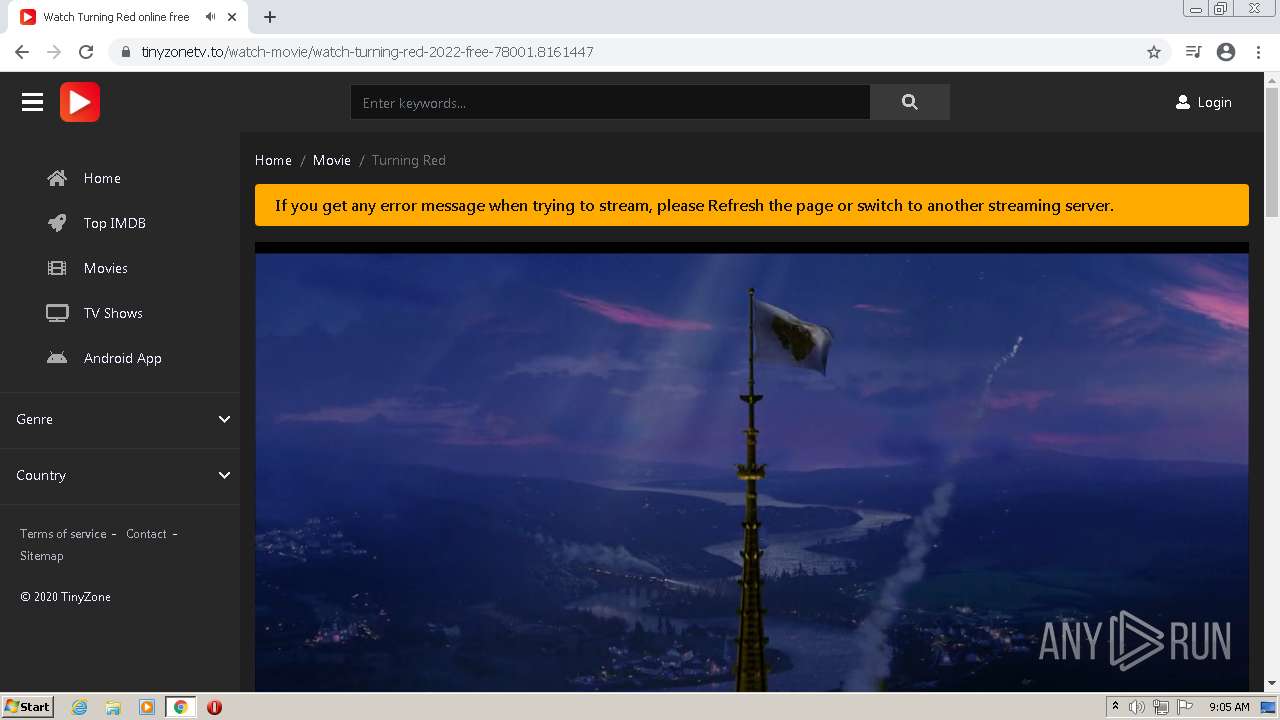Mute the tab via speaker icon
The width and height of the screenshot is (1280, 720).
point(210,17)
